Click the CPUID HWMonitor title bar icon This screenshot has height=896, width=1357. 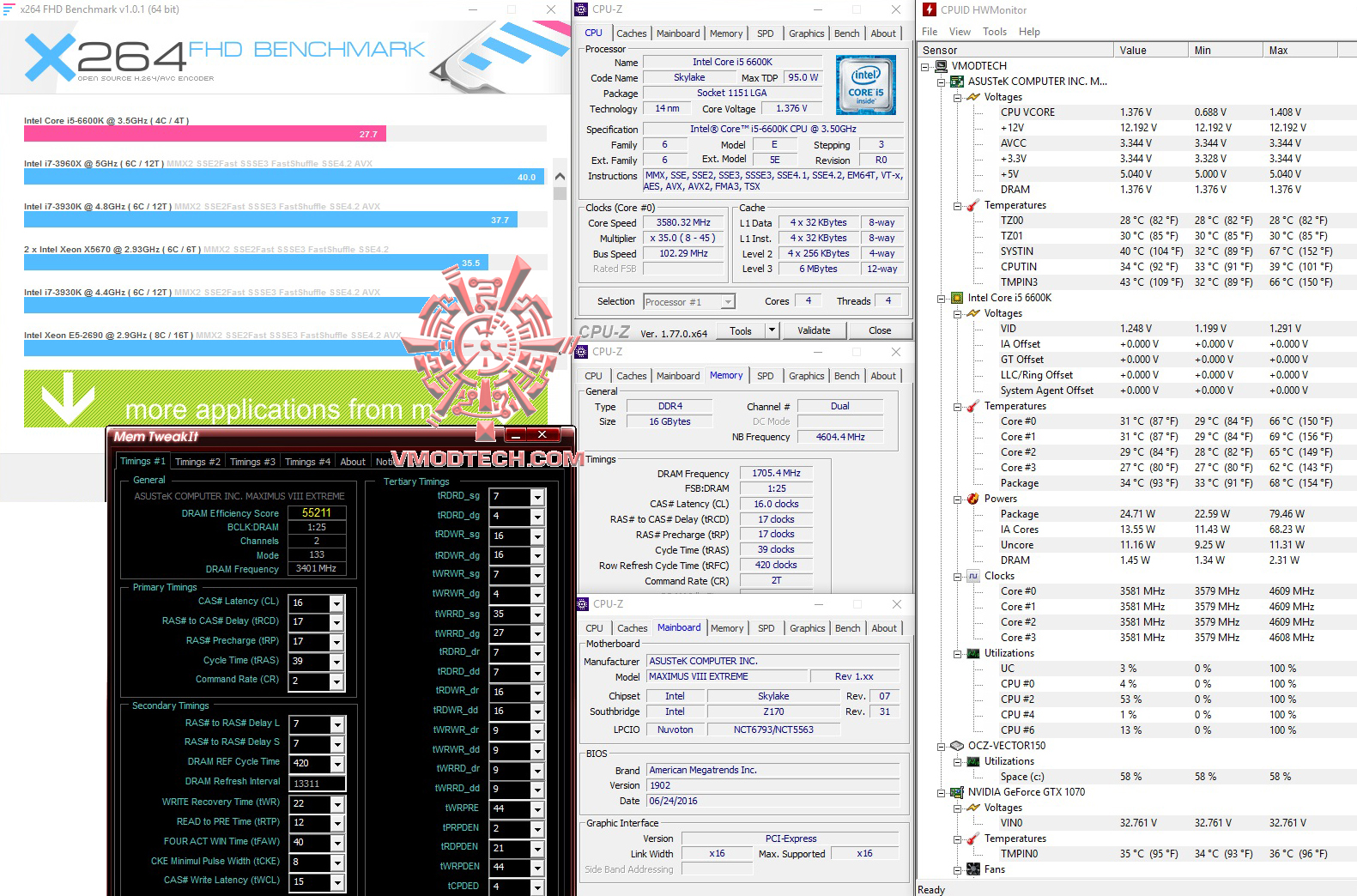point(930,9)
